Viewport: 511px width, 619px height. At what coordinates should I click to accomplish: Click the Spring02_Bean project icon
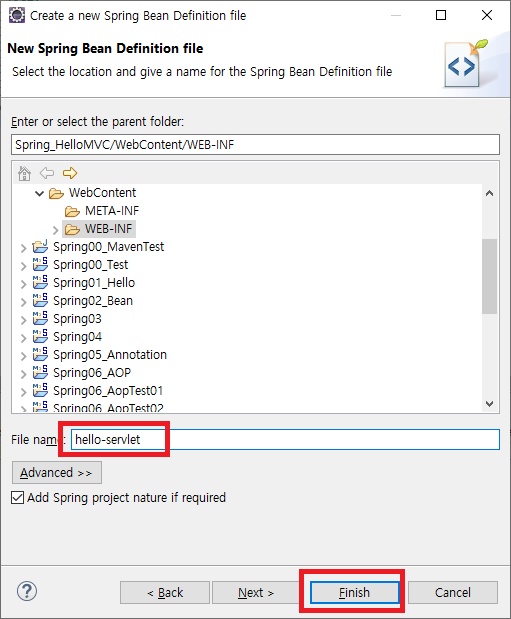click(x=40, y=300)
